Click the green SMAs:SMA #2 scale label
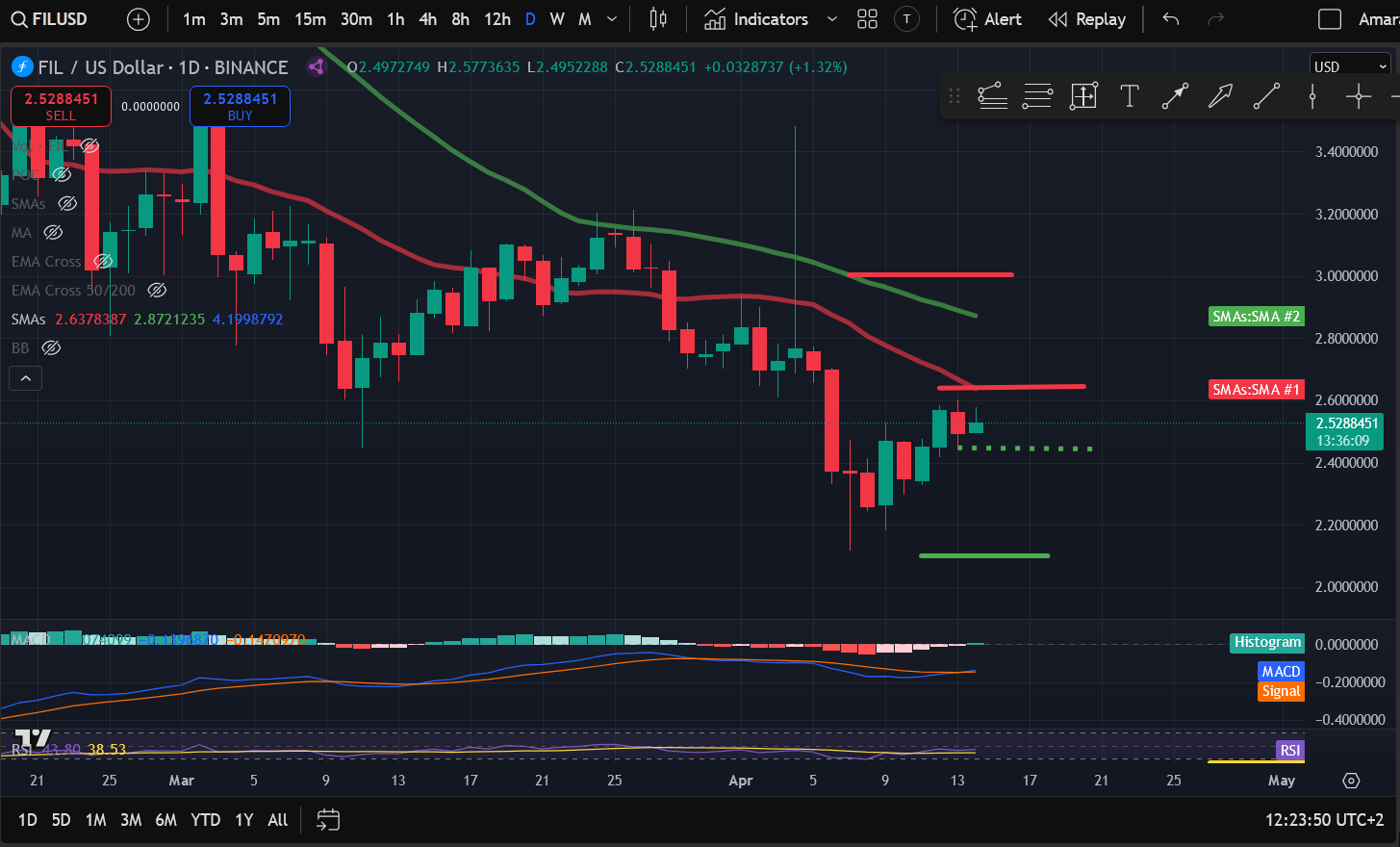This screenshot has height=847, width=1400. click(x=1256, y=316)
